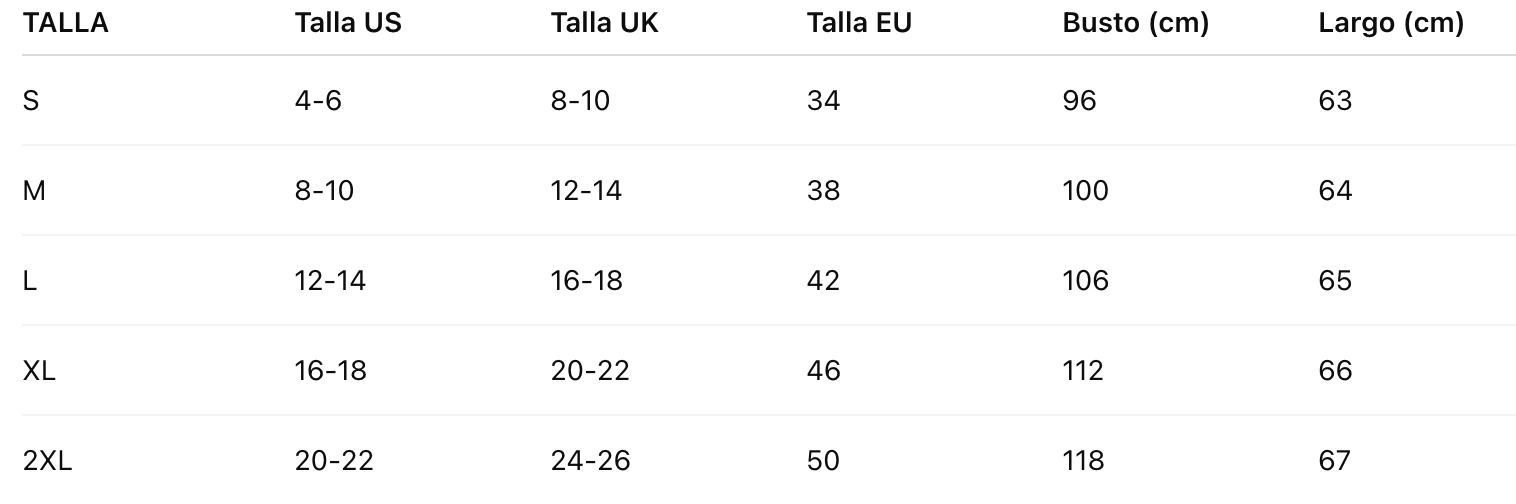Select the XL size row label

click(39, 370)
